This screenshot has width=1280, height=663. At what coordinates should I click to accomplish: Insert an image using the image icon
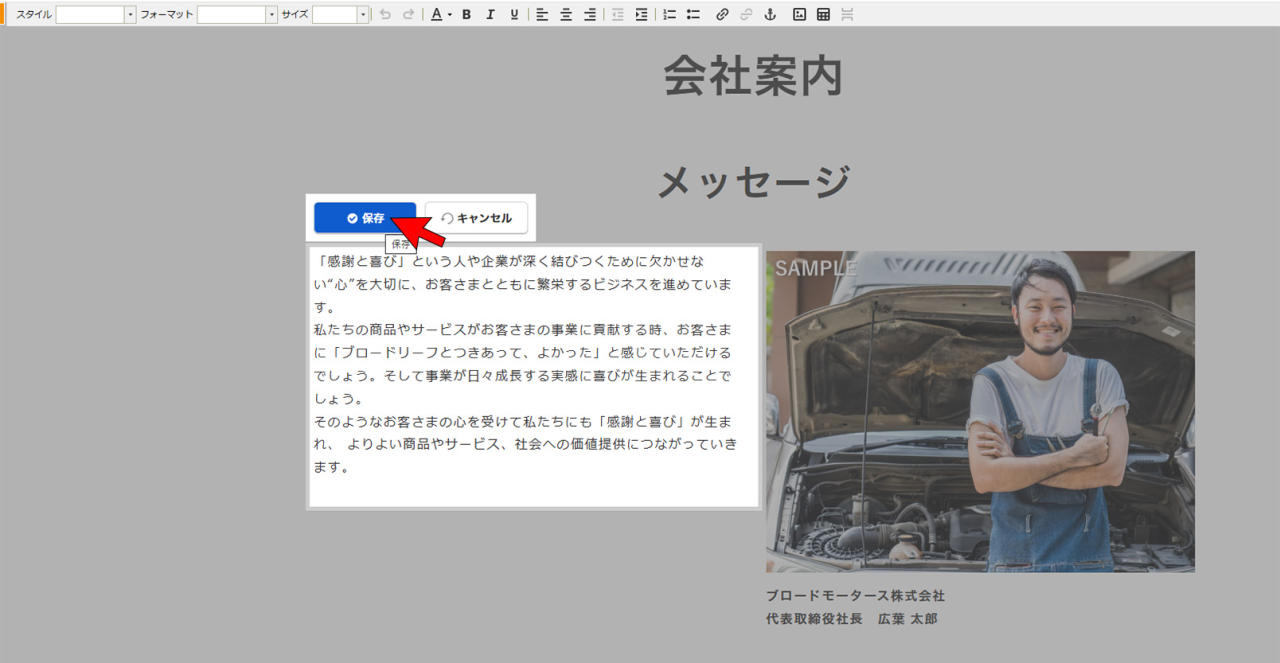click(799, 15)
